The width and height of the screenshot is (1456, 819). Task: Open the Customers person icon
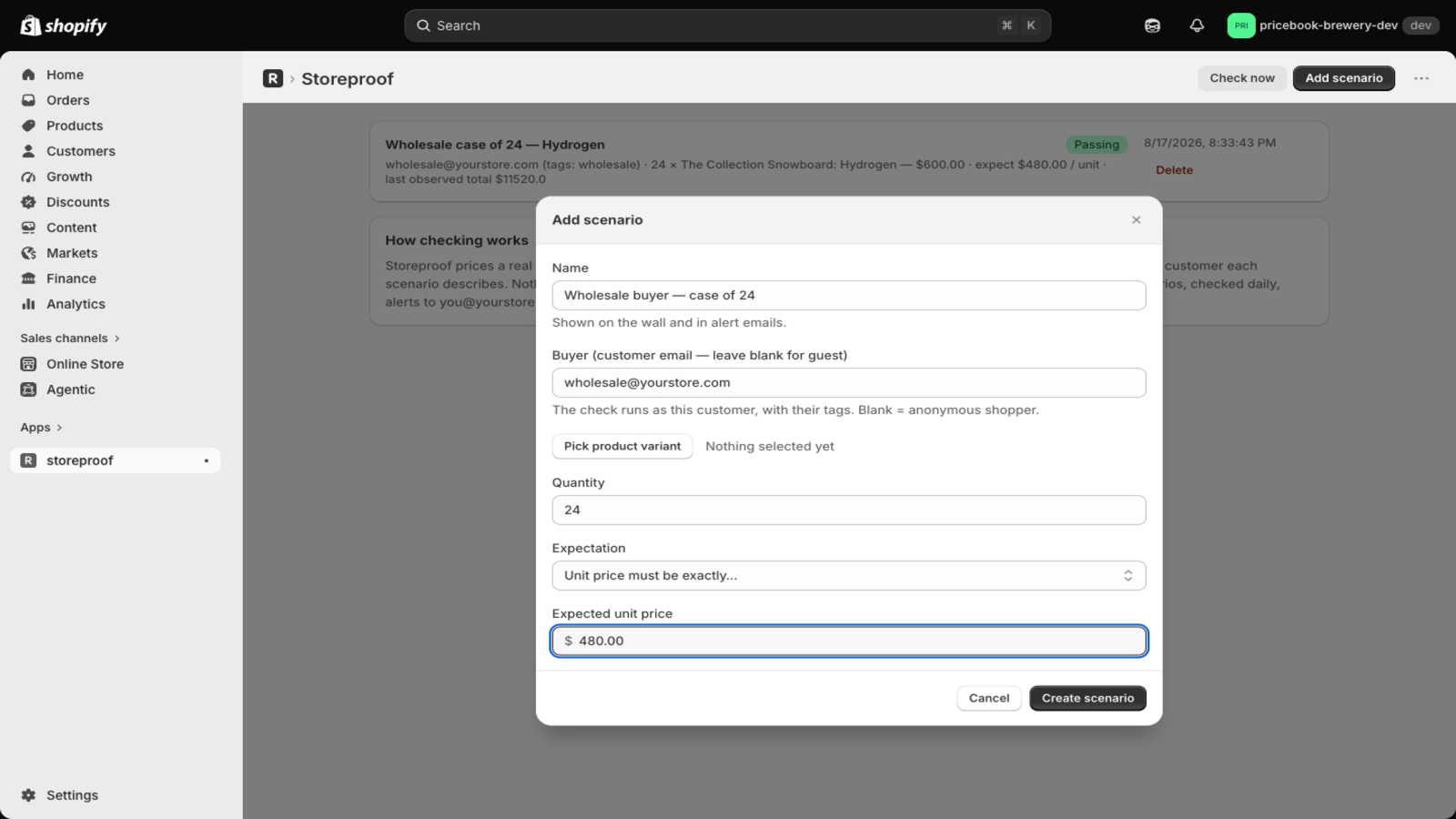click(28, 151)
